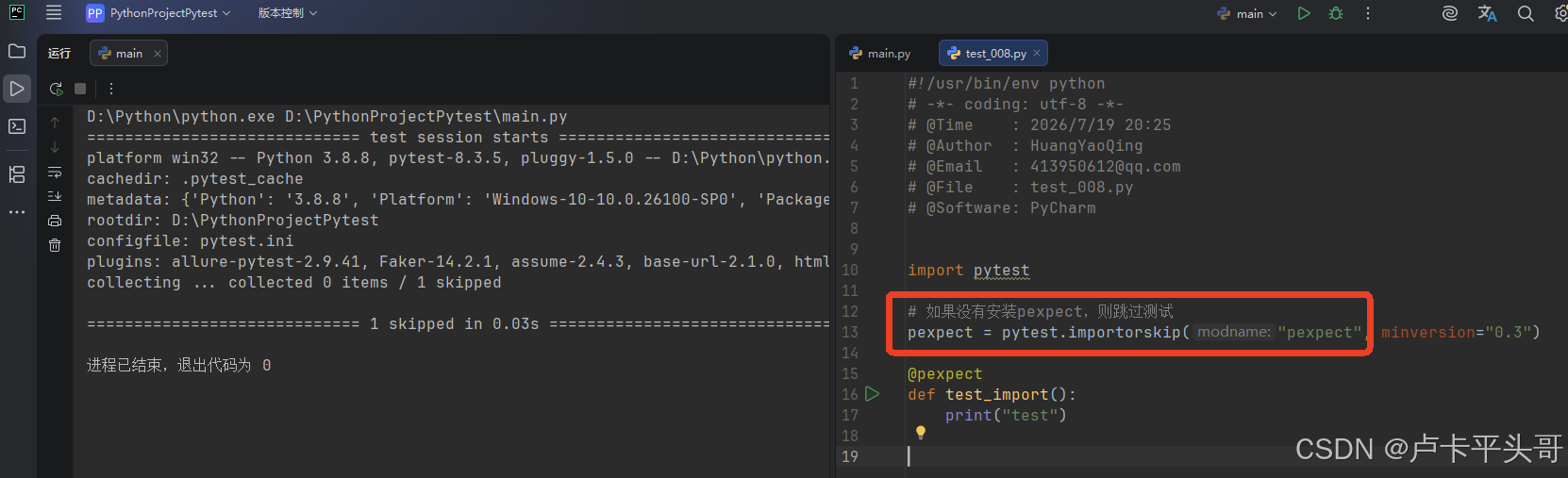Image resolution: width=1568 pixels, height=478 pixels.
Task: Open PythonProjectPytest project dropdown
Action: (158, 13)
